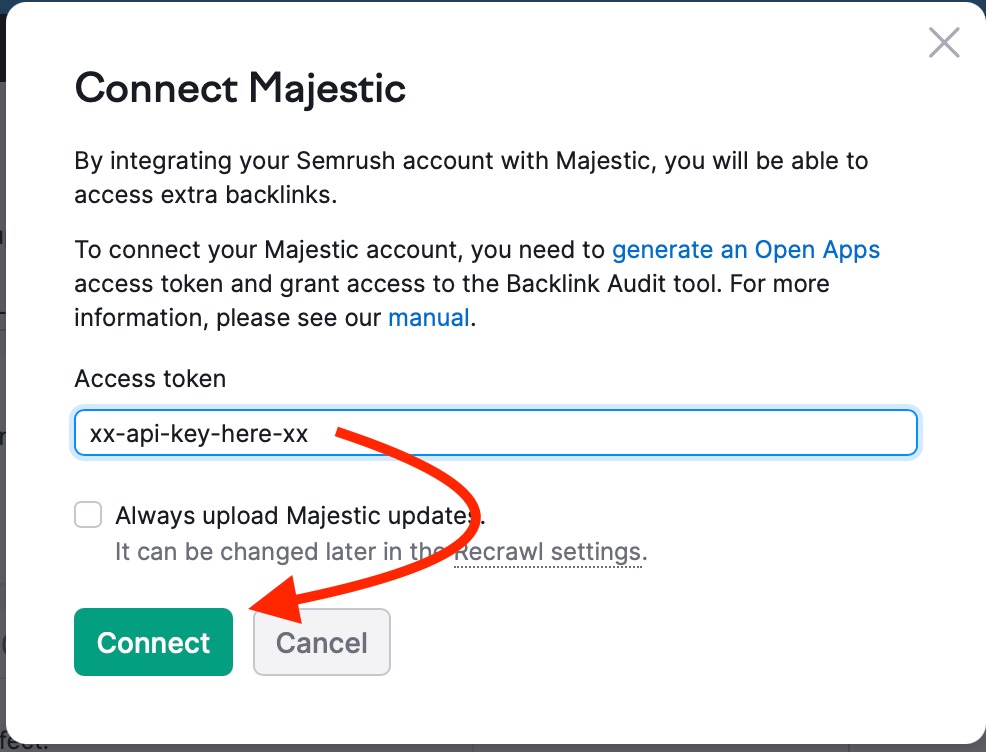
Task: Toggle the Majestic updates checkbox off
Action: pos(88,514)
